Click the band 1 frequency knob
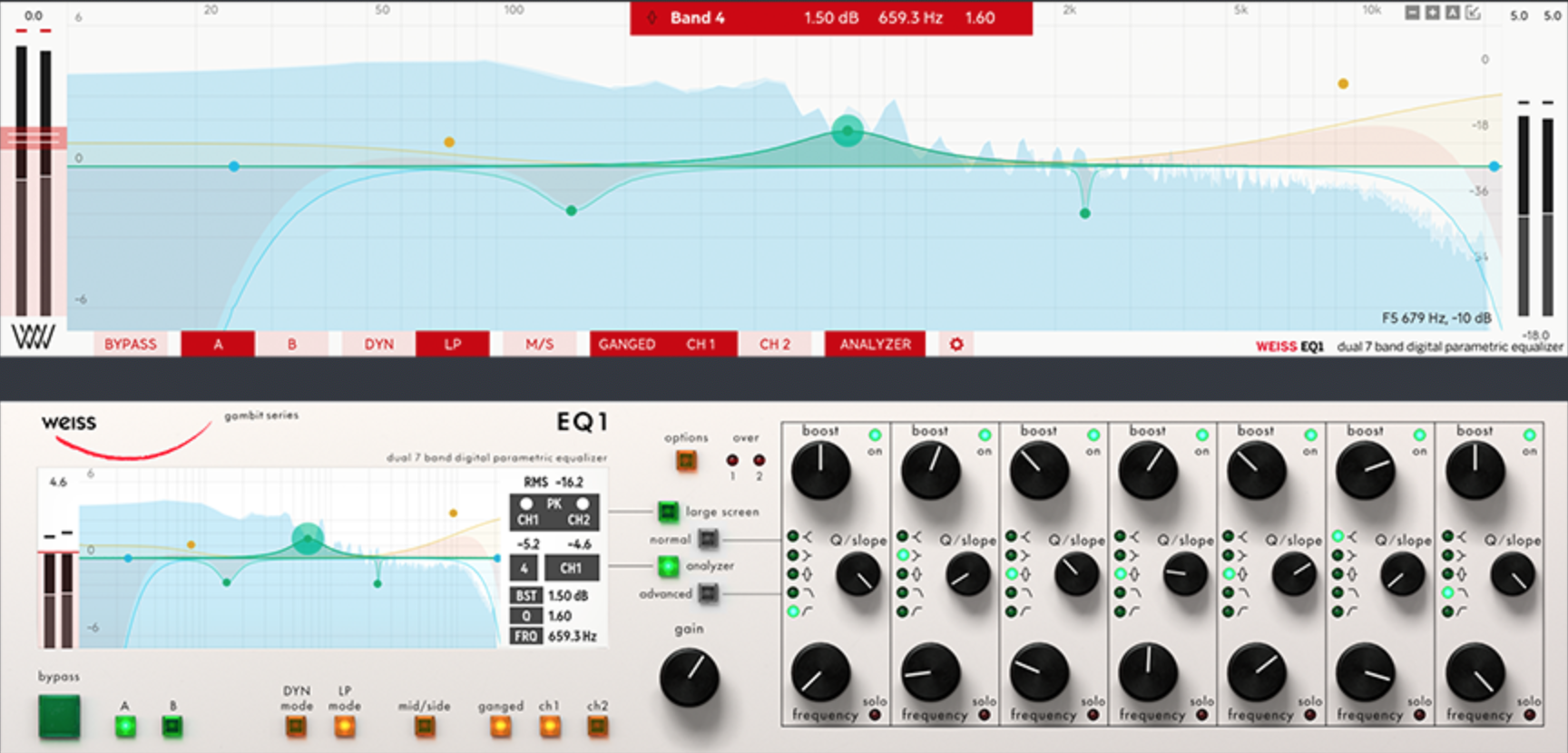Image resolution: width=1568 pixels, height=753 pixels. 820,672
